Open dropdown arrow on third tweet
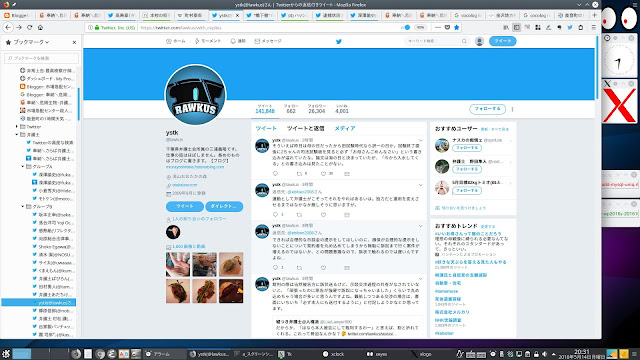640x360 pixels. pos(420,226)
